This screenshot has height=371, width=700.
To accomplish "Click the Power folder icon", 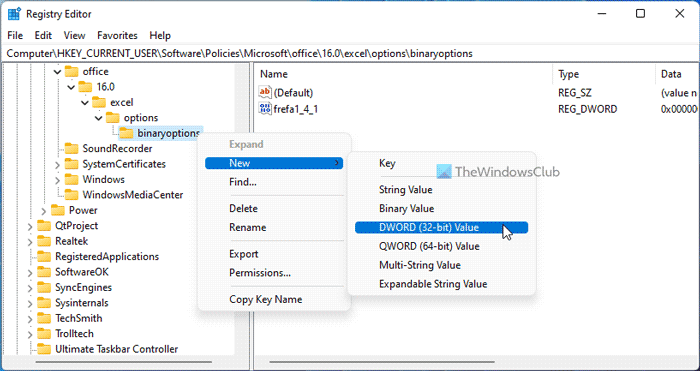I will tap(58, 210).
